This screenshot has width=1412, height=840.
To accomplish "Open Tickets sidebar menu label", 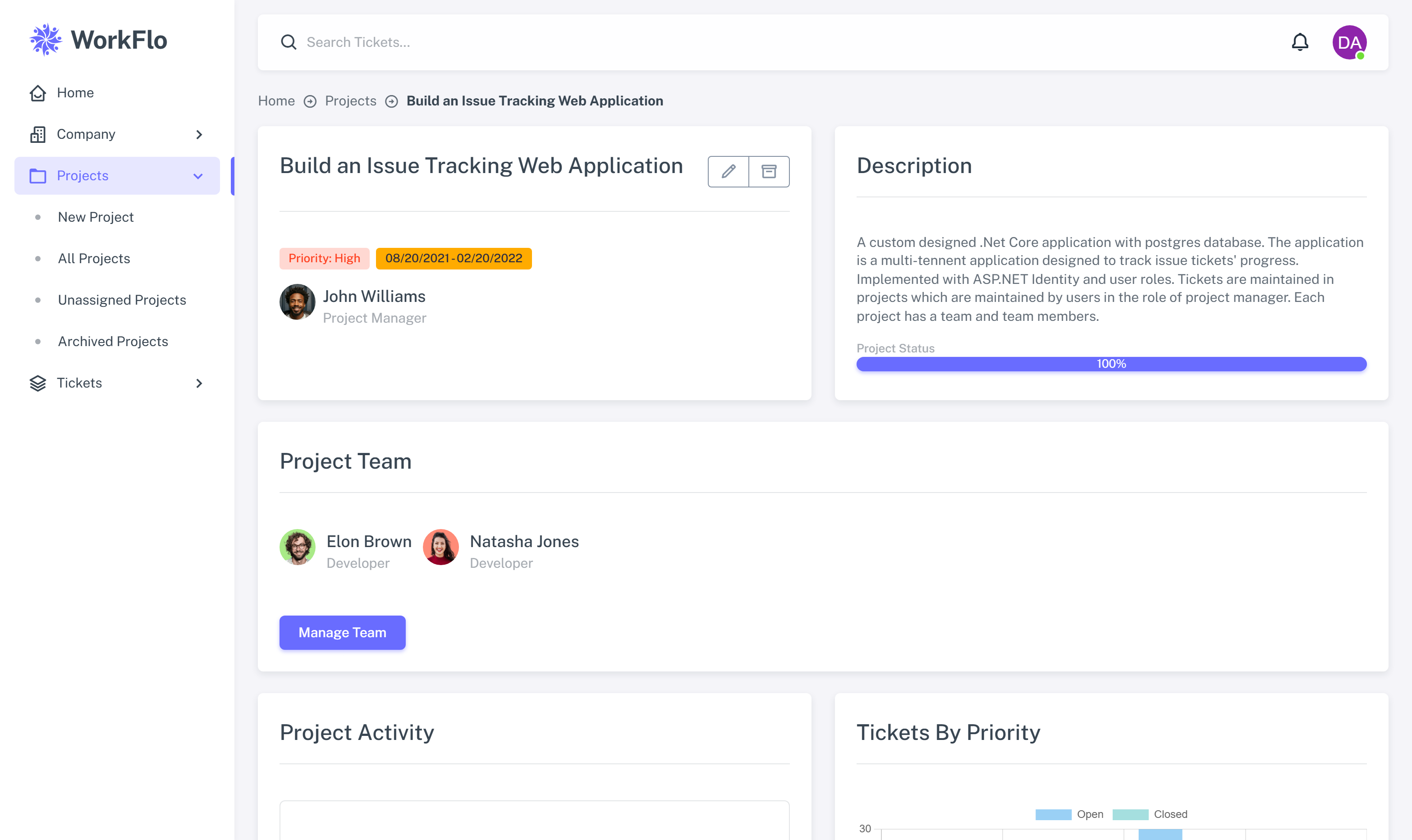I will (x=79, y=383).
